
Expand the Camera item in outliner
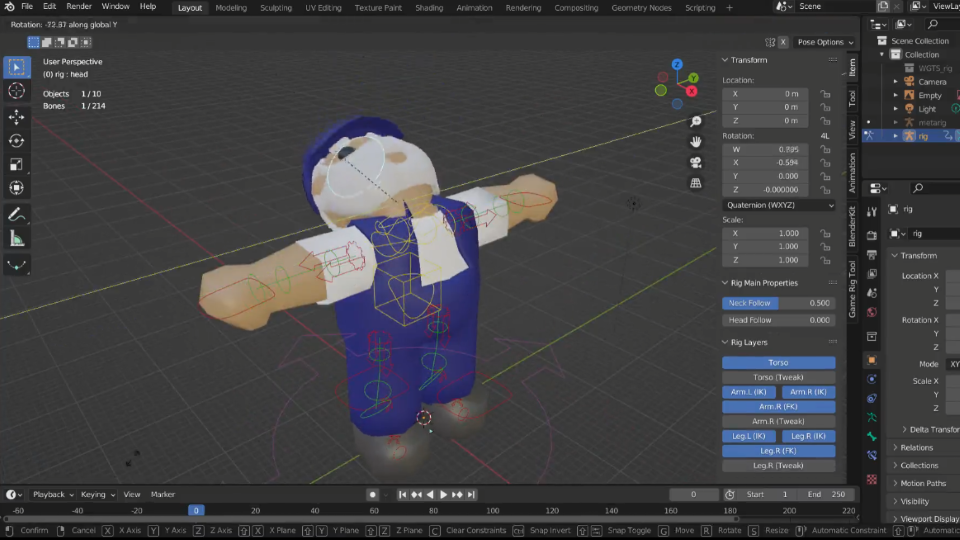896,81
